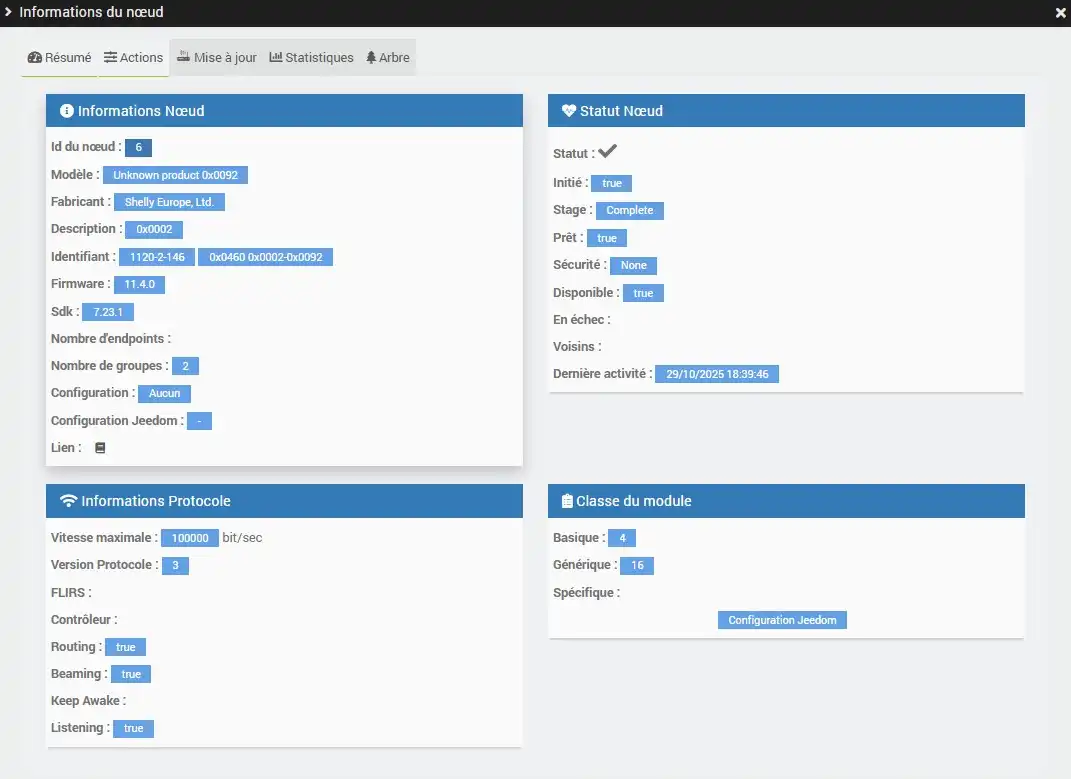
Task: Click the Dernière activité timestamp badge
Action: tap(717, 374)
